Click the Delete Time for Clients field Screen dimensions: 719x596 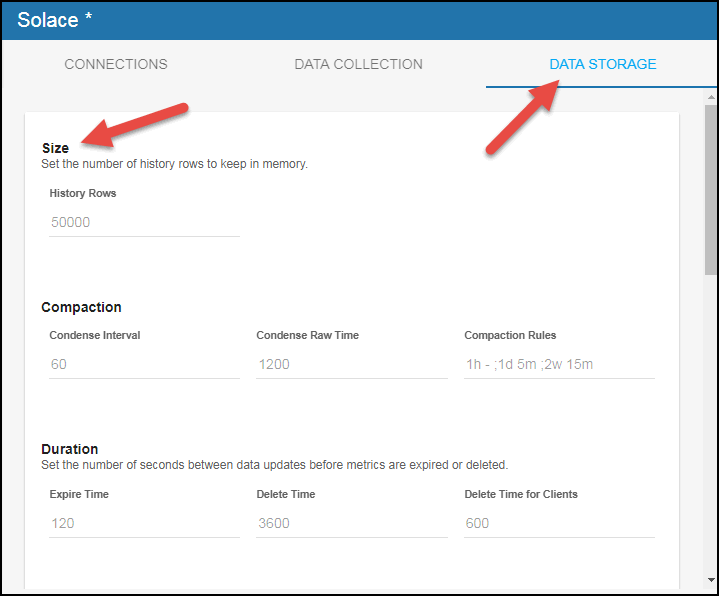click(559, 523)
